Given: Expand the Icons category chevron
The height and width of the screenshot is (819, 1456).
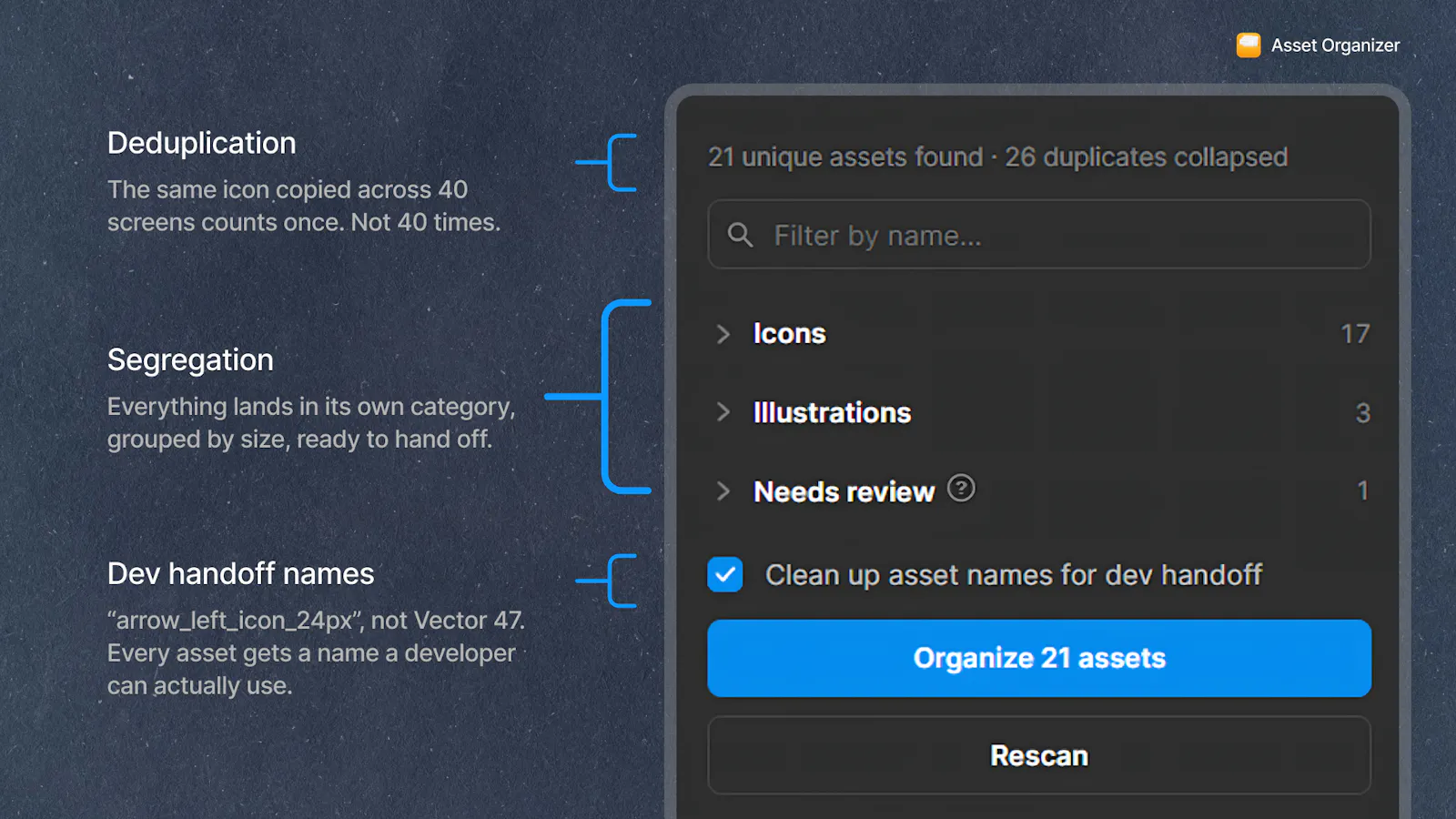Looking at the screenshot, I should [x=723, y=334].
